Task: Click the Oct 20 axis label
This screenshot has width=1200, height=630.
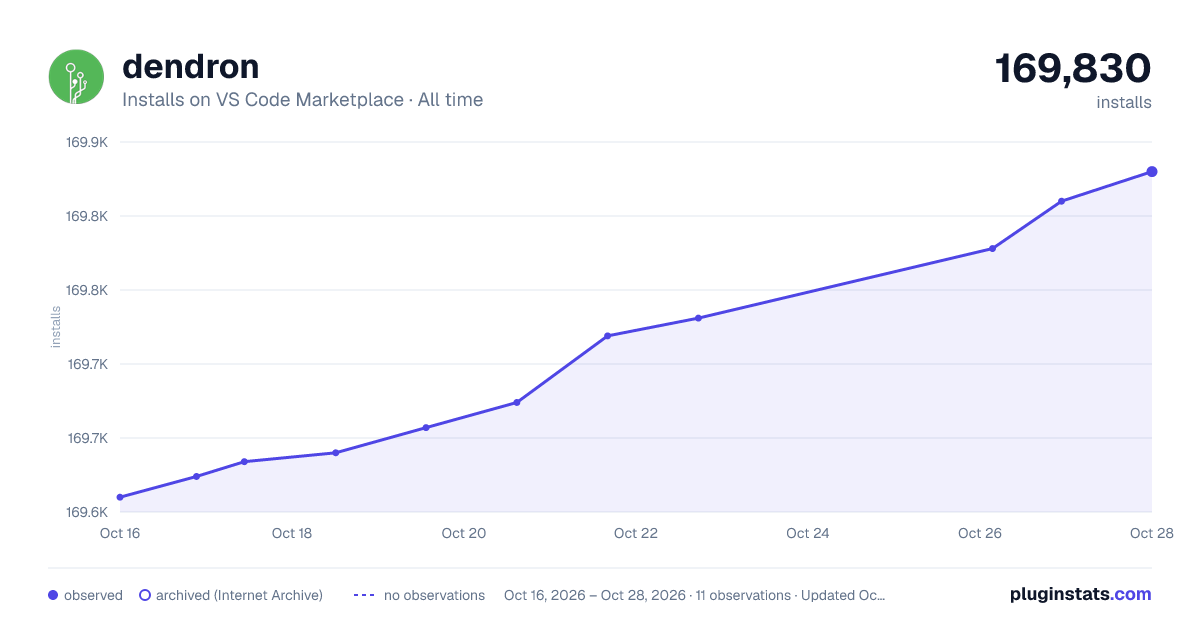Action: [464, 533]
